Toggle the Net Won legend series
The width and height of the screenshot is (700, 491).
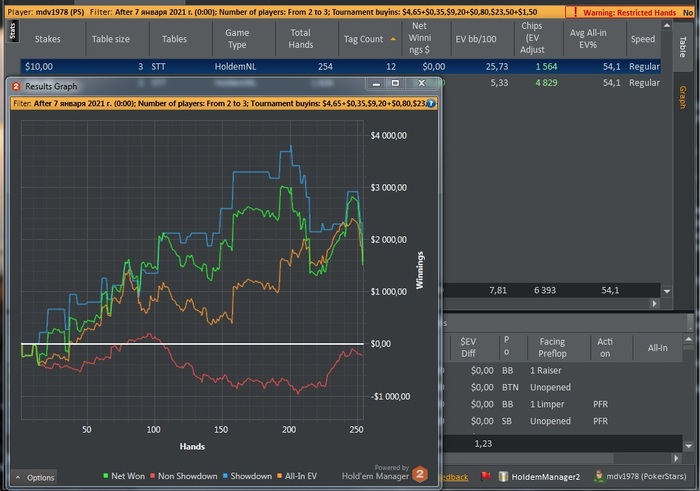[124, 476]
